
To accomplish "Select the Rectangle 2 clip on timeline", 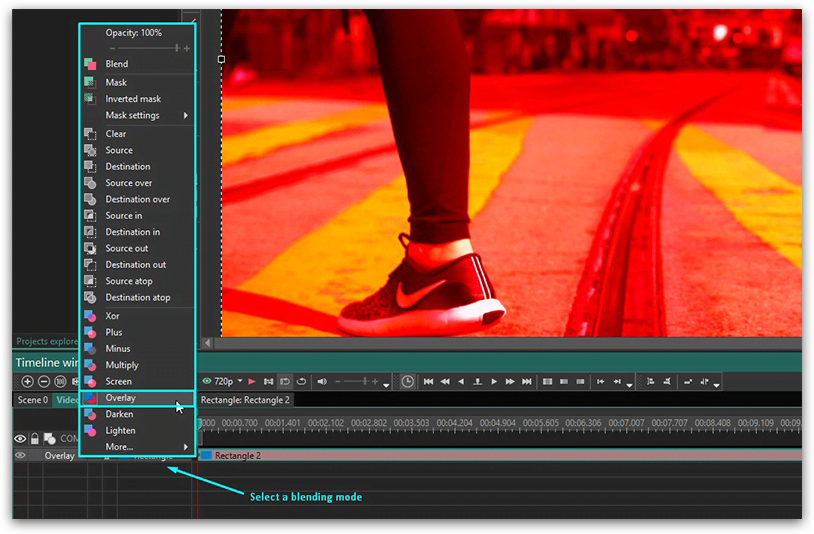I will point(499,456).
